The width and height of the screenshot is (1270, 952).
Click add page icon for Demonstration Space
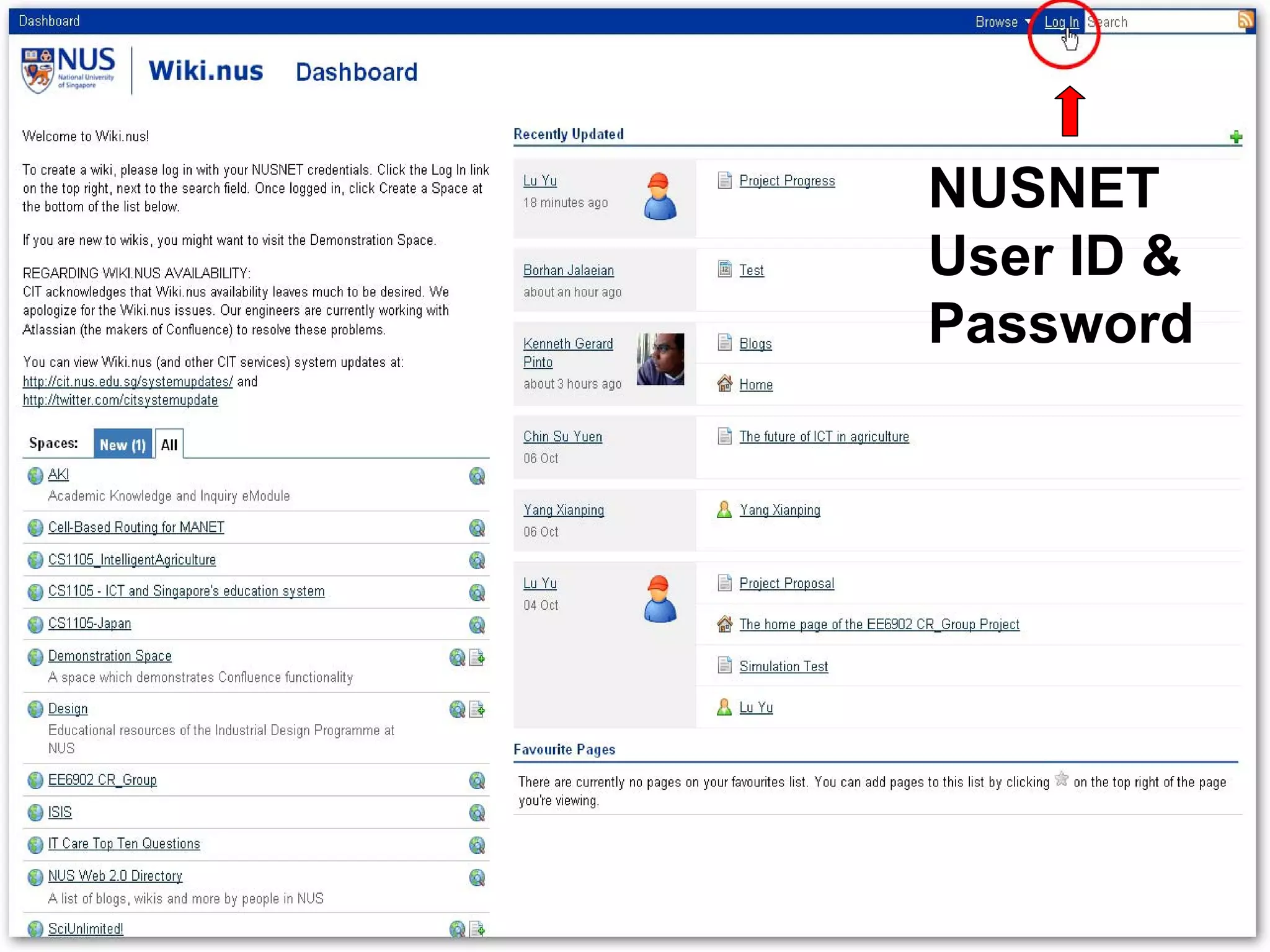pyautogui.click(x=477, y=658)
